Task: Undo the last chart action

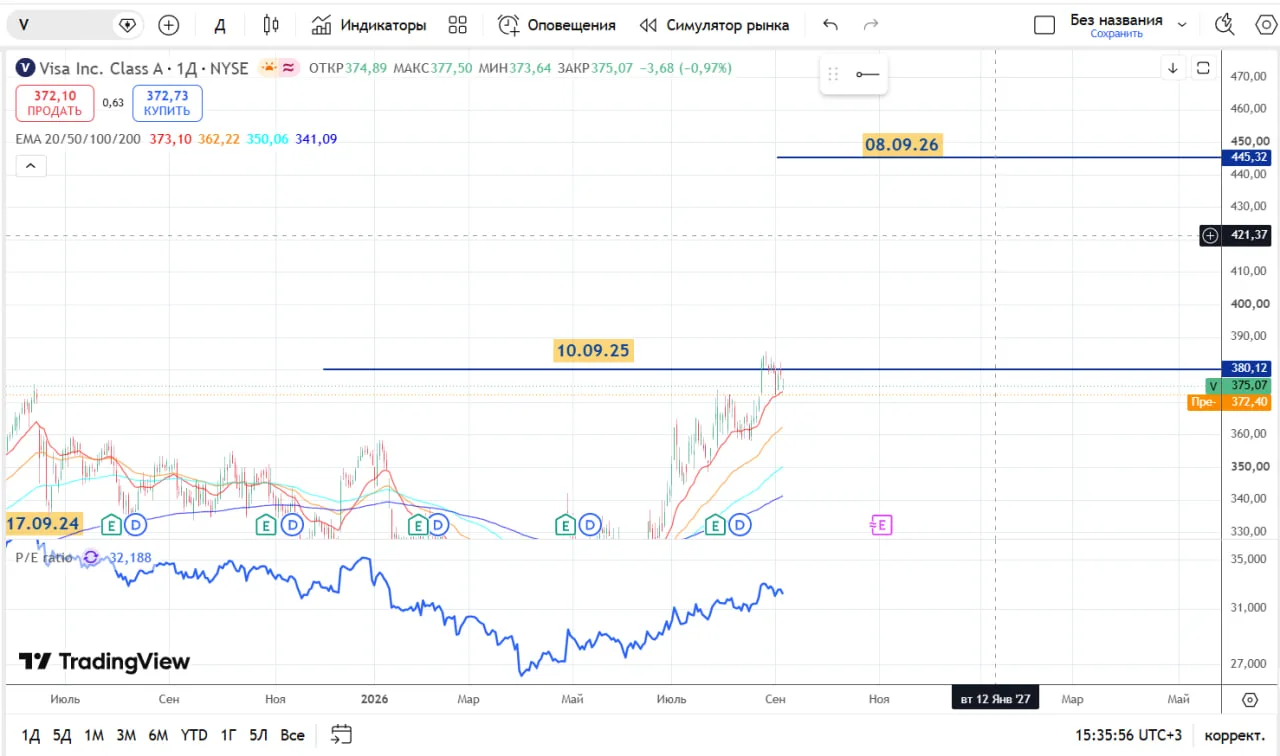Action: (x=830, y=25)
